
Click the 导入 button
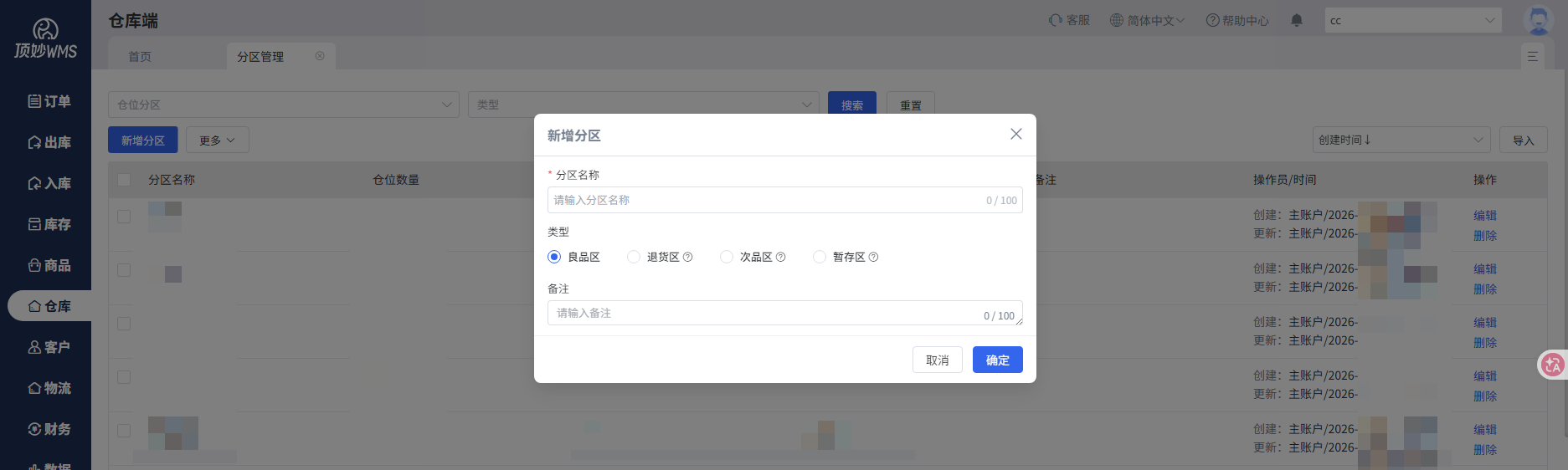1524,140
